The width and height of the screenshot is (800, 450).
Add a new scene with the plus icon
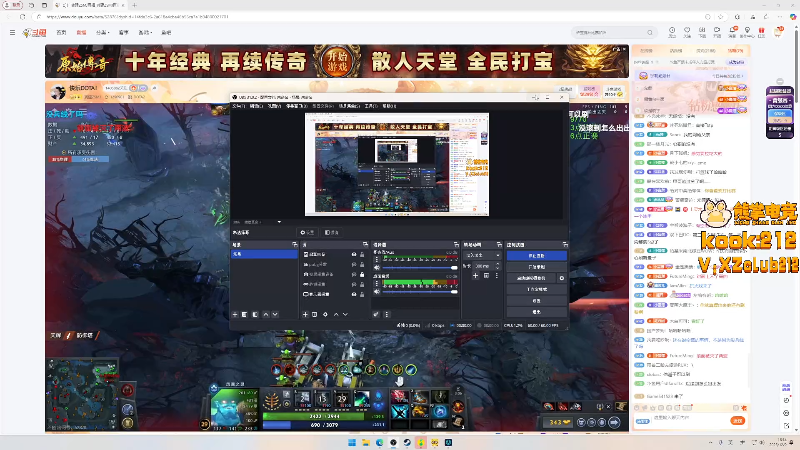tap(235, 314)
